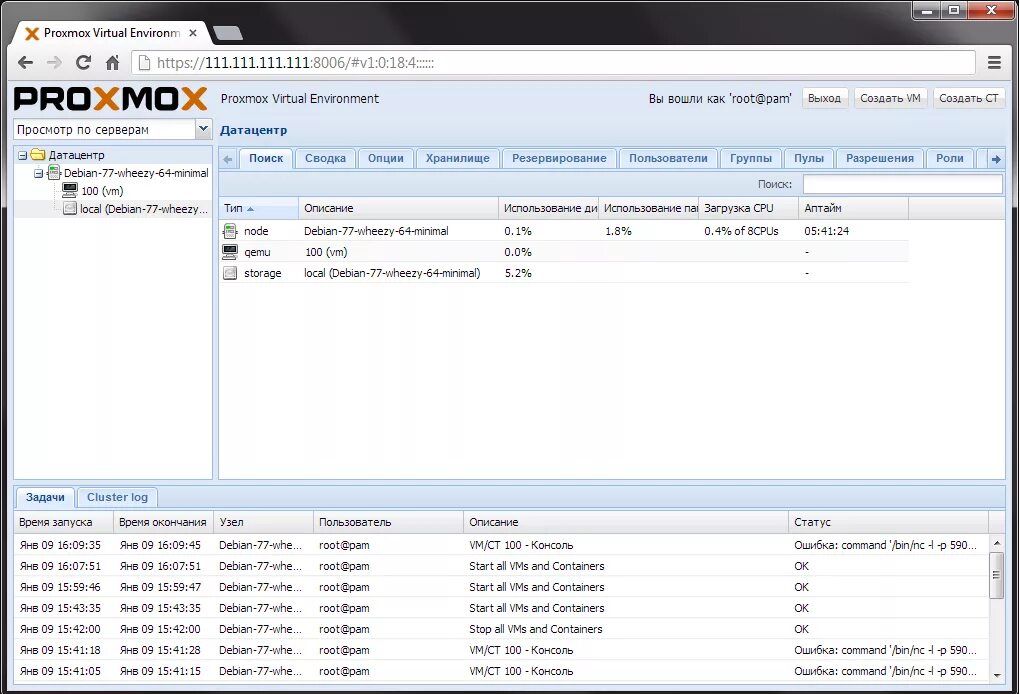Select 100 (vm) in the tree
The image size is (1020, 694).
(102, 191)
